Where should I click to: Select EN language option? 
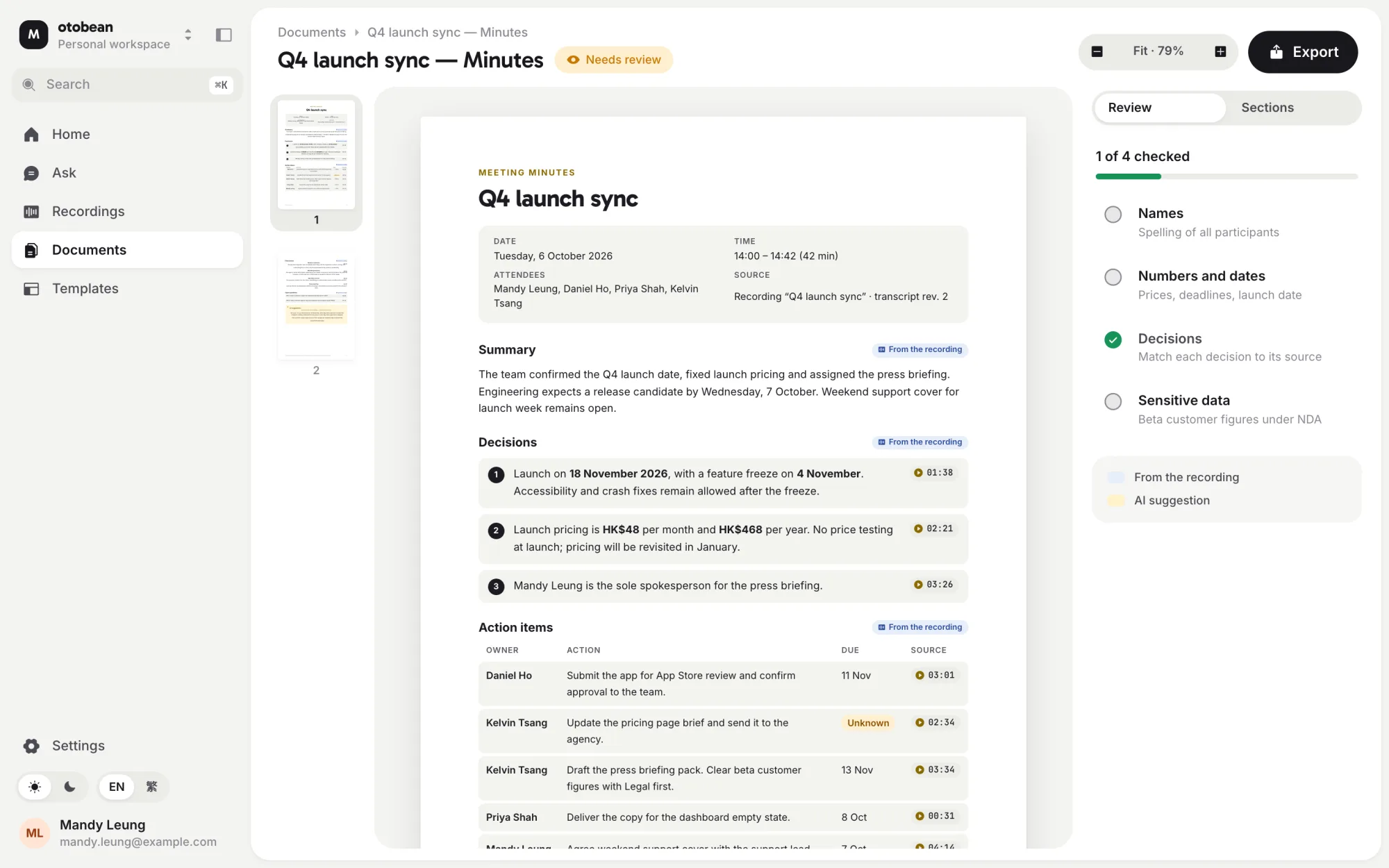[117, 787]
